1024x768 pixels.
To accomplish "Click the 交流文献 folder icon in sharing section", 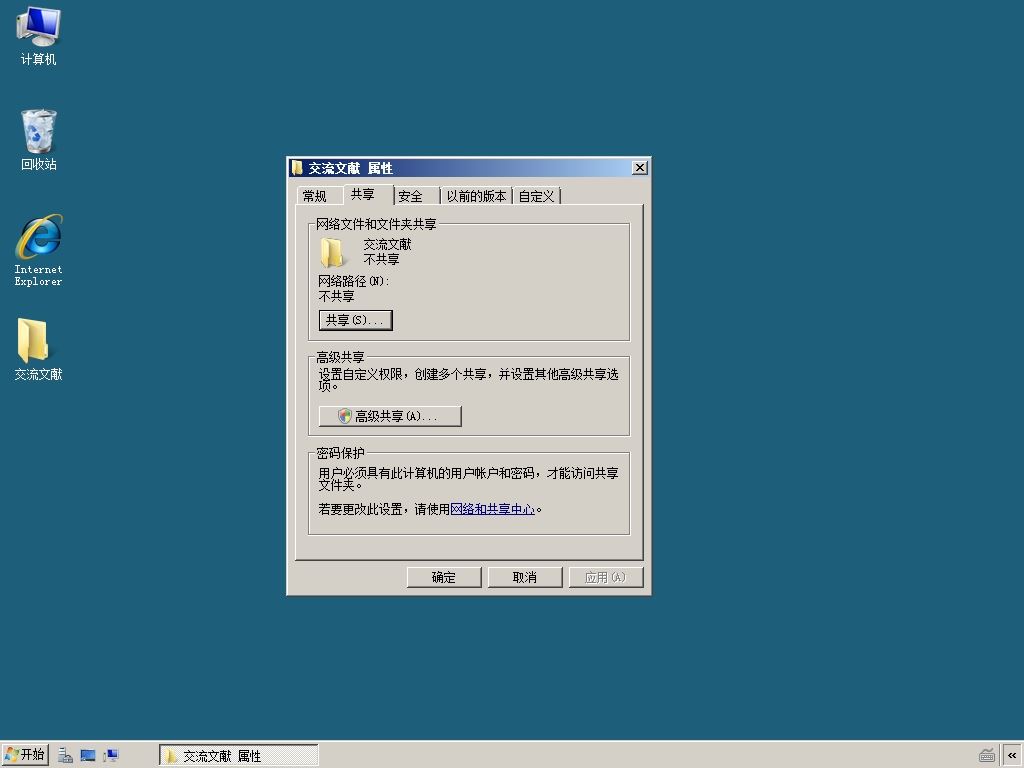I will click(332, 252).
